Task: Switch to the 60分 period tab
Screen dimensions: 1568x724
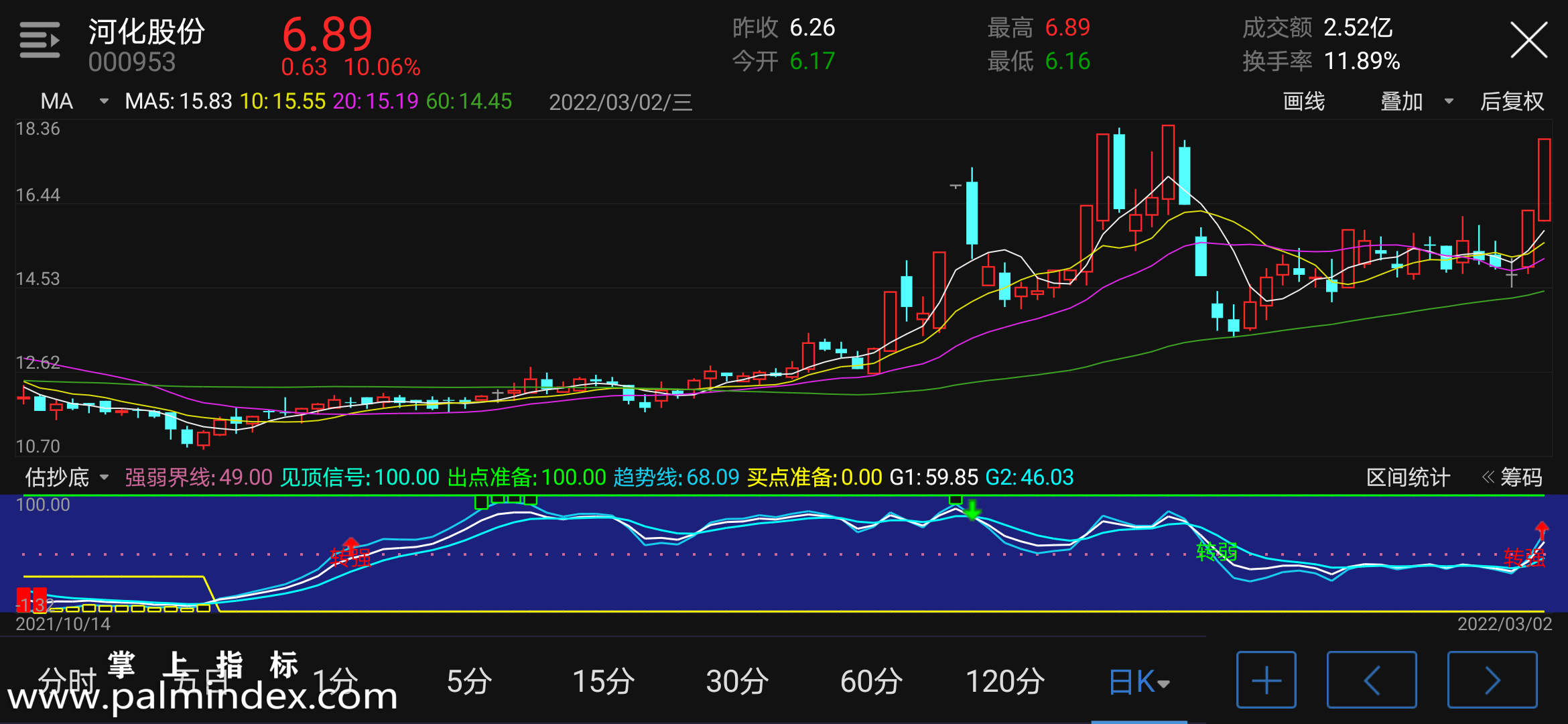Action: (x=871, y=681)
